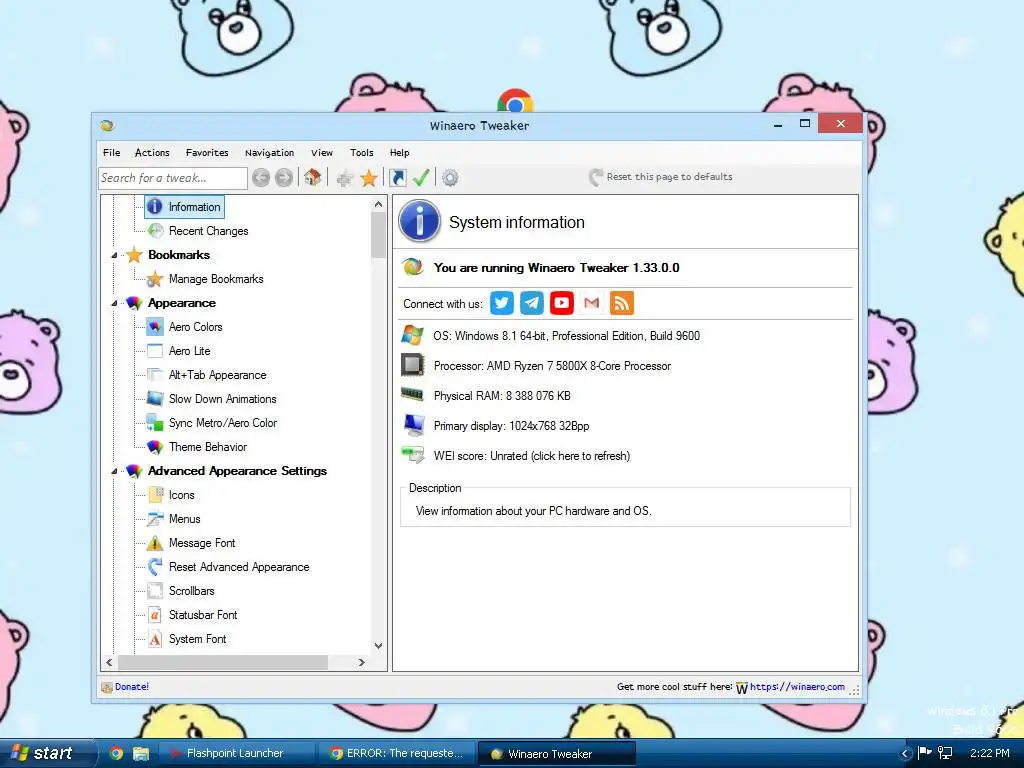Screen dimensions: 1024x768
Task: Select Alt+Tab Appearance in the tree
Action: 217,375
